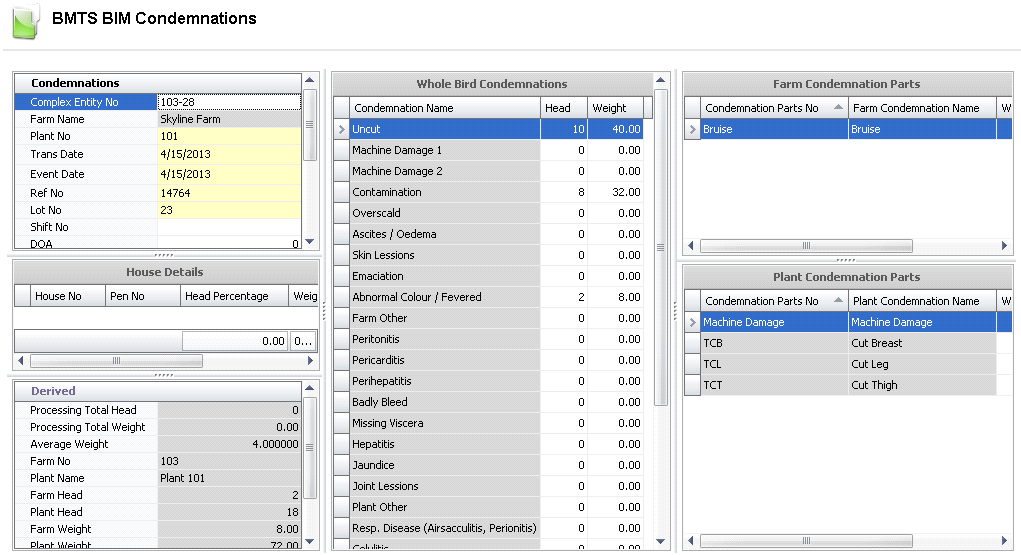Image resolution: width=1021 pixels, height=555 pixels.
Task: Select the Contamination condemnation row
Action: coord(445,192)
